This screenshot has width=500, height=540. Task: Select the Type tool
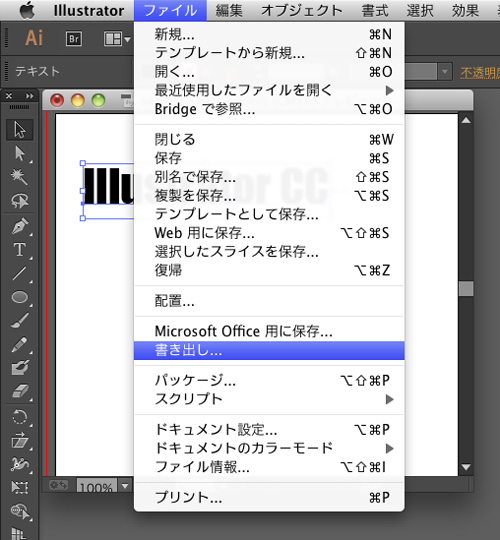tap(20, 250)
